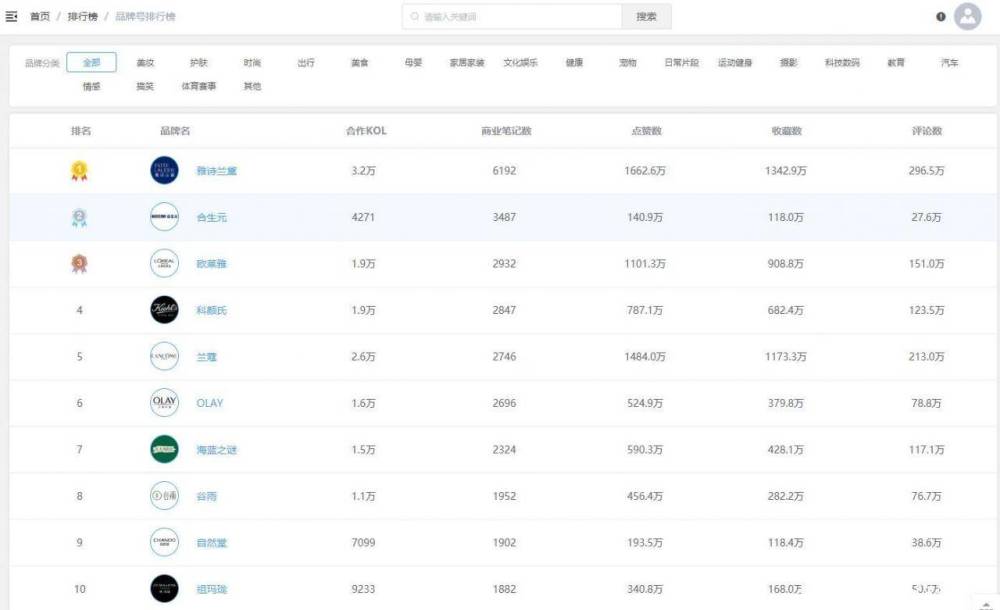The height and width of the screenshot is (610, 1000).
Task: Click the 评论数 column header
Action: 927,131
